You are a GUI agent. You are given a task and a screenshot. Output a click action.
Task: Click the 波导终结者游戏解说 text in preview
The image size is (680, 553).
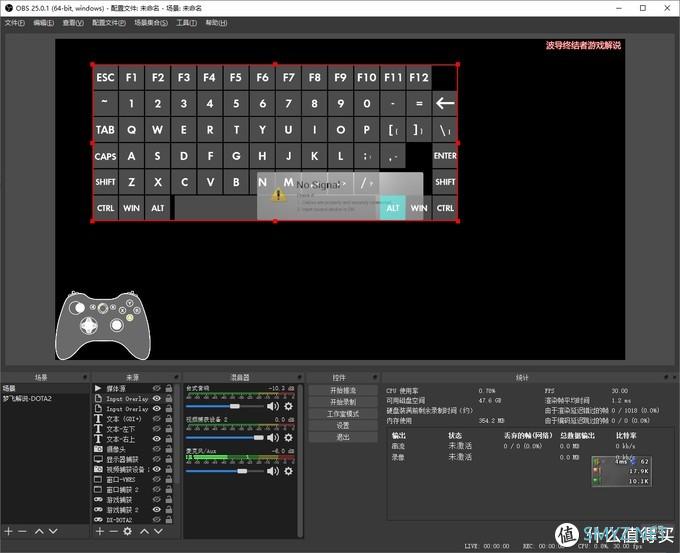(x=583, y=45)
